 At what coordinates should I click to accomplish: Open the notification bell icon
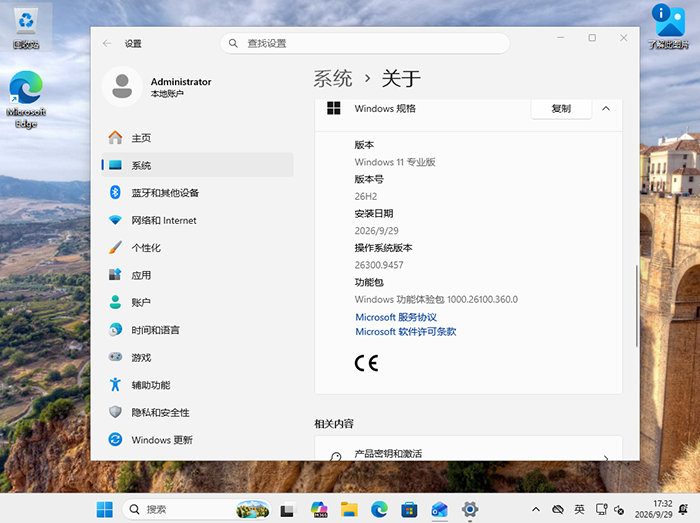683,509
